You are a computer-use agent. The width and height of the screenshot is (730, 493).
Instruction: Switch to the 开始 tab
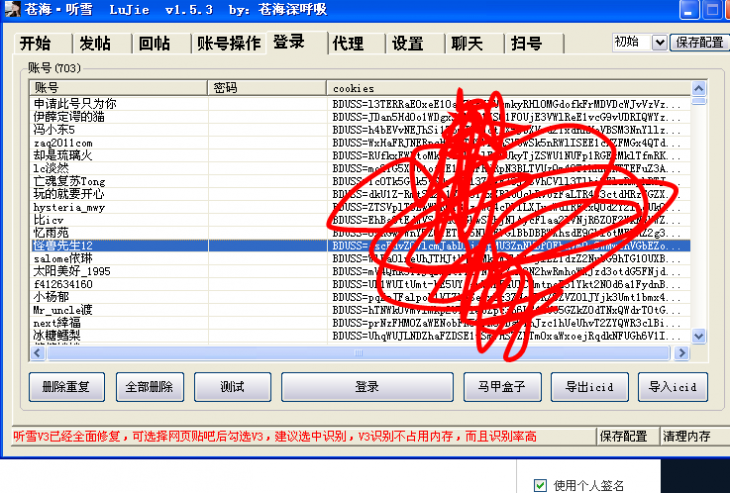pos(35,44)
